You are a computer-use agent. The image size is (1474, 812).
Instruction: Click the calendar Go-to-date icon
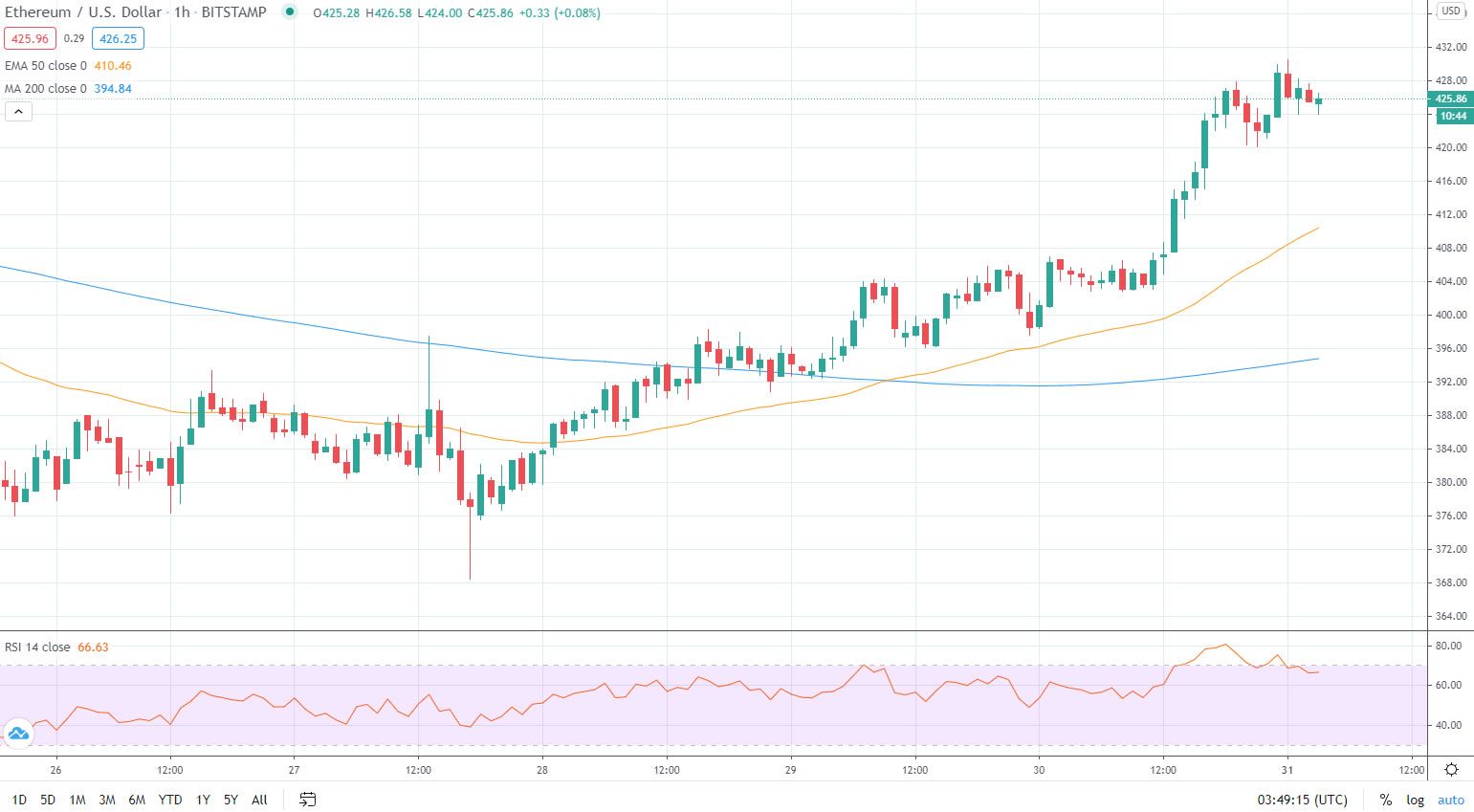[x=307, y=800]
